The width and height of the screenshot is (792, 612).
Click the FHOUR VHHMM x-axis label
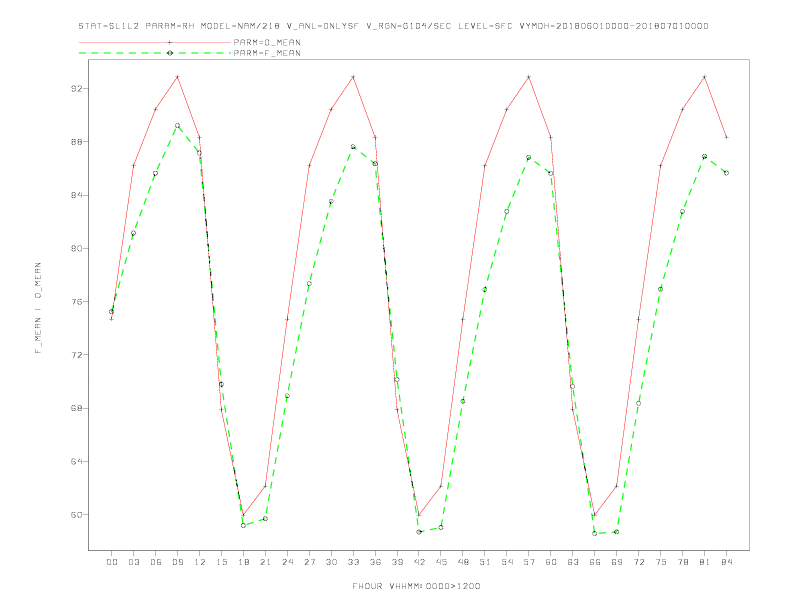(x=416, y=586)
